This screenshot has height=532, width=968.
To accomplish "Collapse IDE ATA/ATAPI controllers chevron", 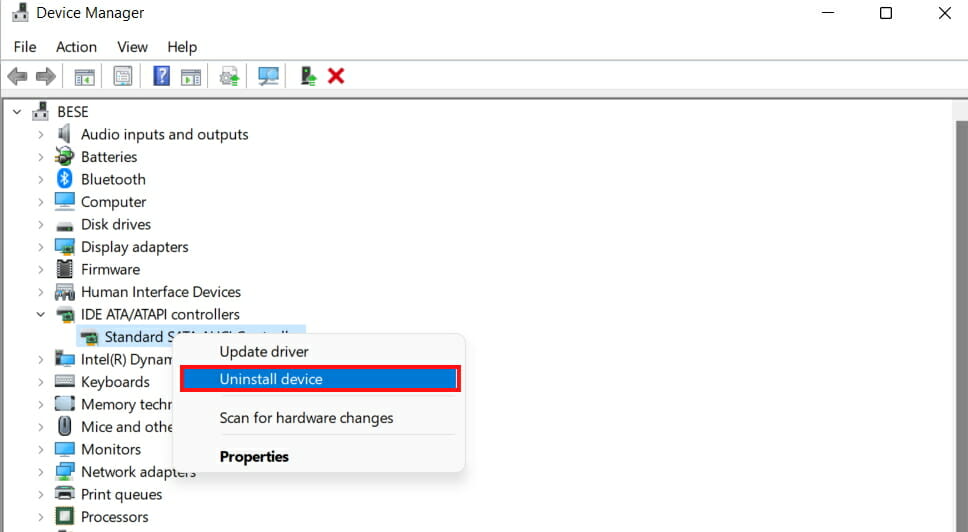I will (41, 314).
